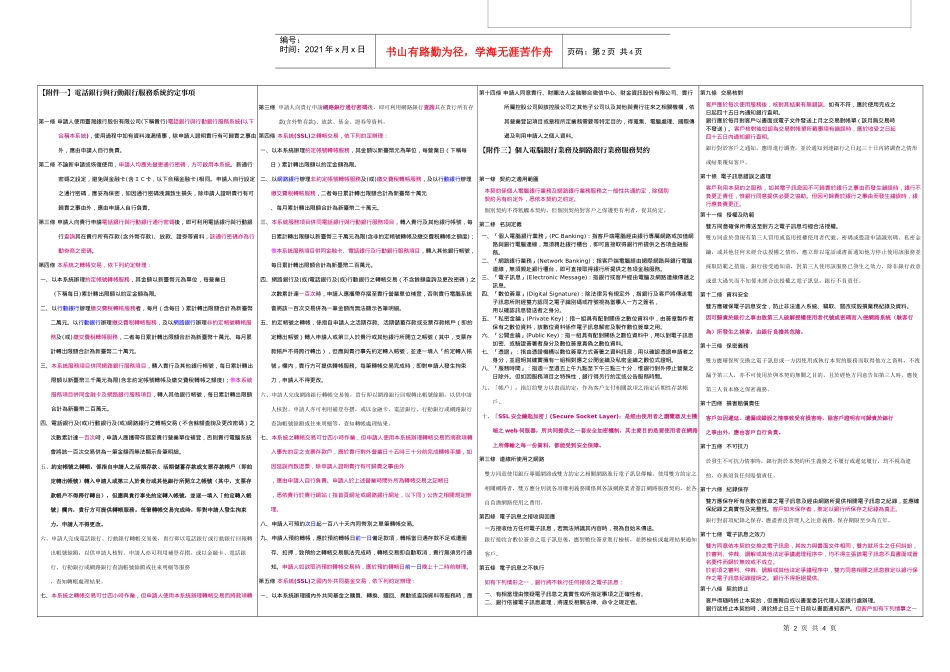
Task: Click the clause heading '第十條 電子訊息錯誤之處理'
Action: coord(736,176)
